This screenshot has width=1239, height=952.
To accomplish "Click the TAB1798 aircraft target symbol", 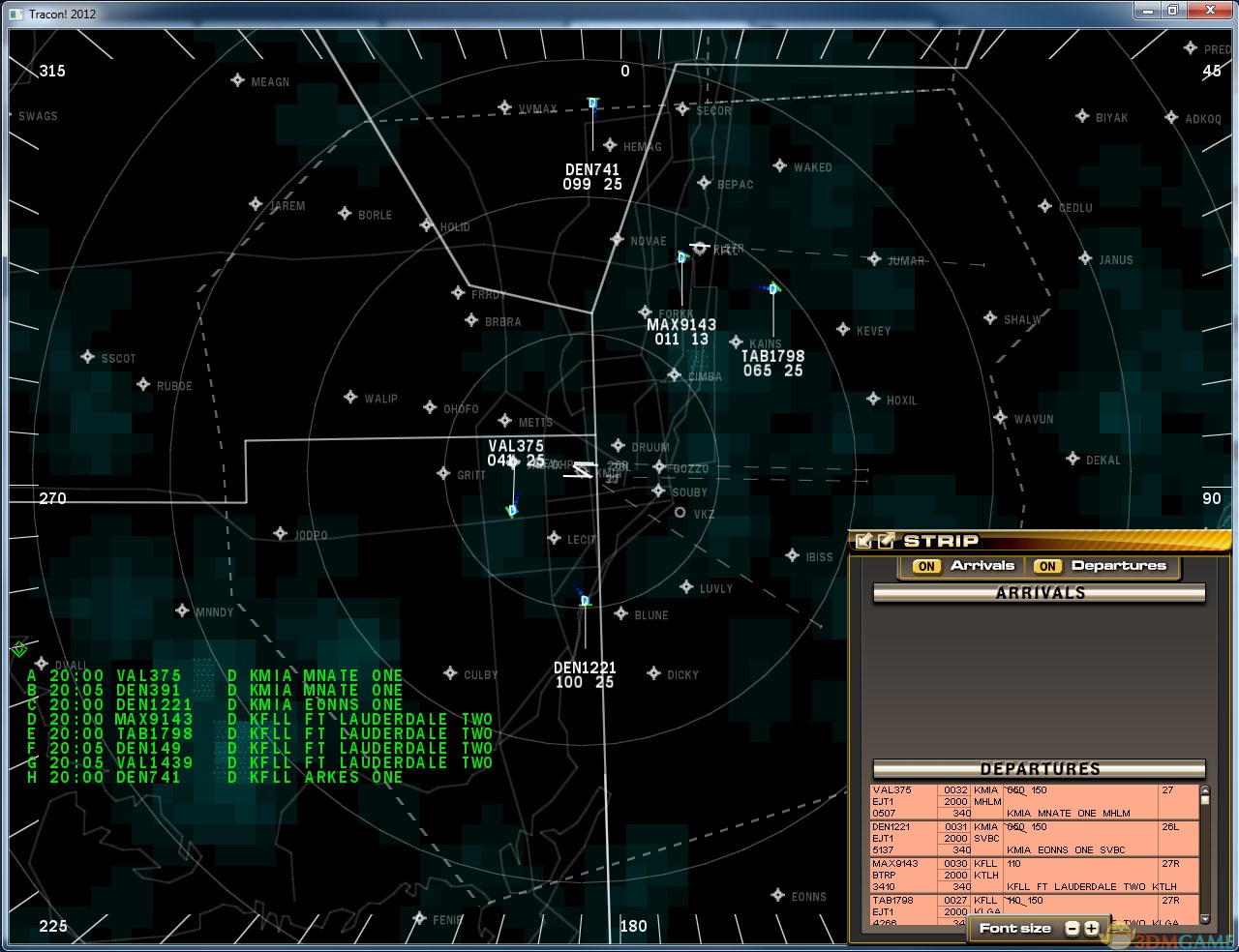I will [772, 288].
